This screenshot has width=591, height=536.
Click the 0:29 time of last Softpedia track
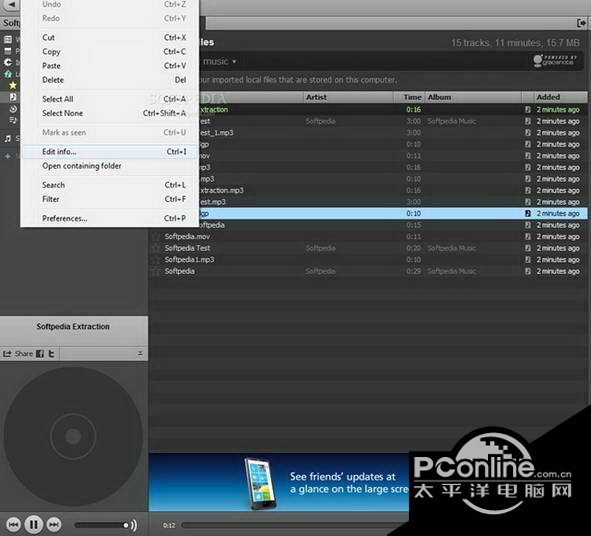tap(413, 271)
